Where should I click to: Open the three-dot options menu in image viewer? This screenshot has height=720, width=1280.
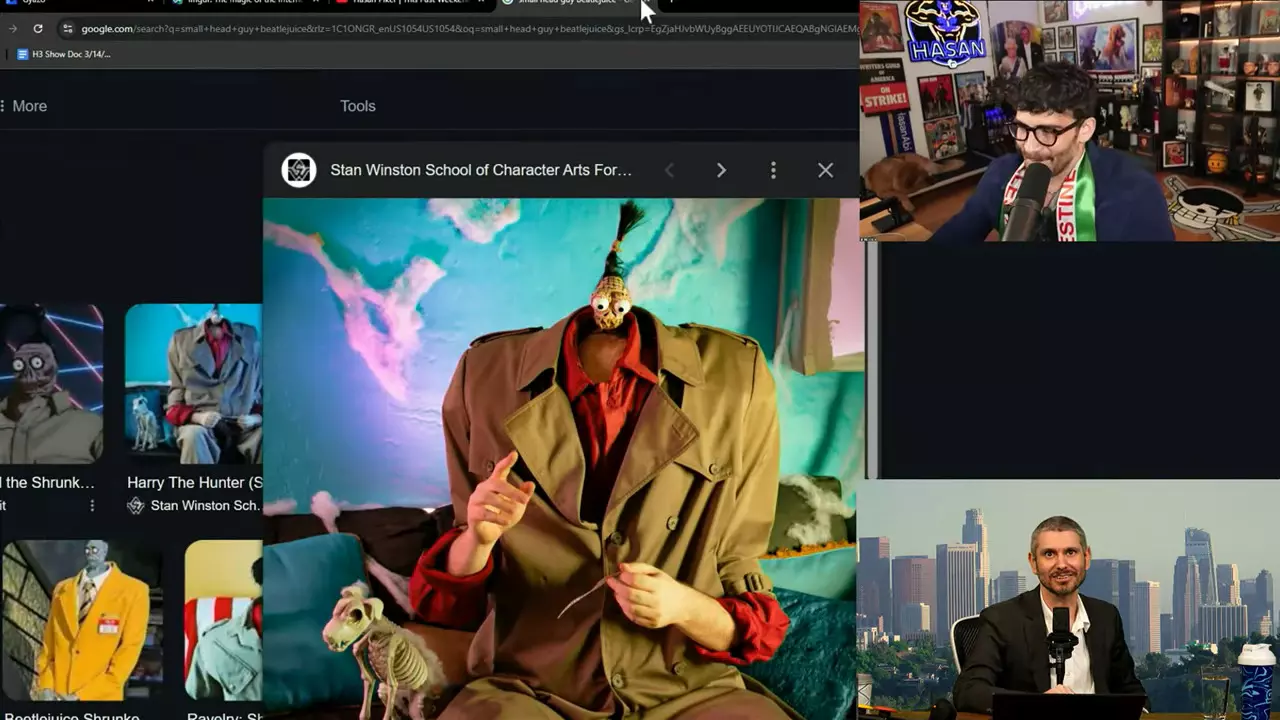[x=773, y=170]
